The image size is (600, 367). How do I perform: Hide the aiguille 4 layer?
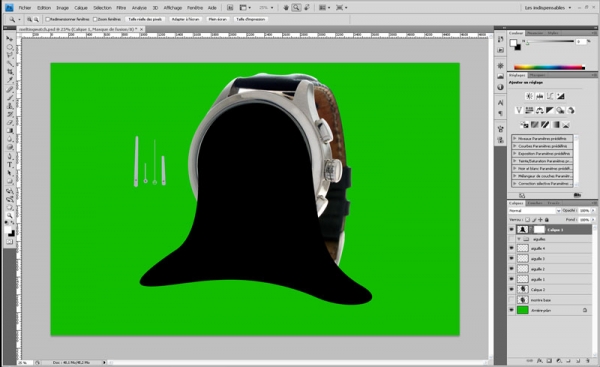click(x=512, y=248)
